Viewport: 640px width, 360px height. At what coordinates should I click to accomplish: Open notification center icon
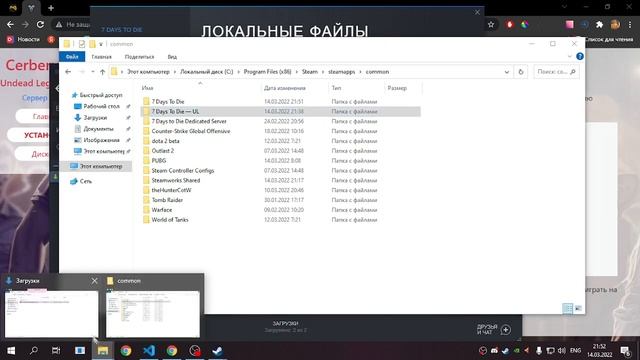[x=625, y=351]
